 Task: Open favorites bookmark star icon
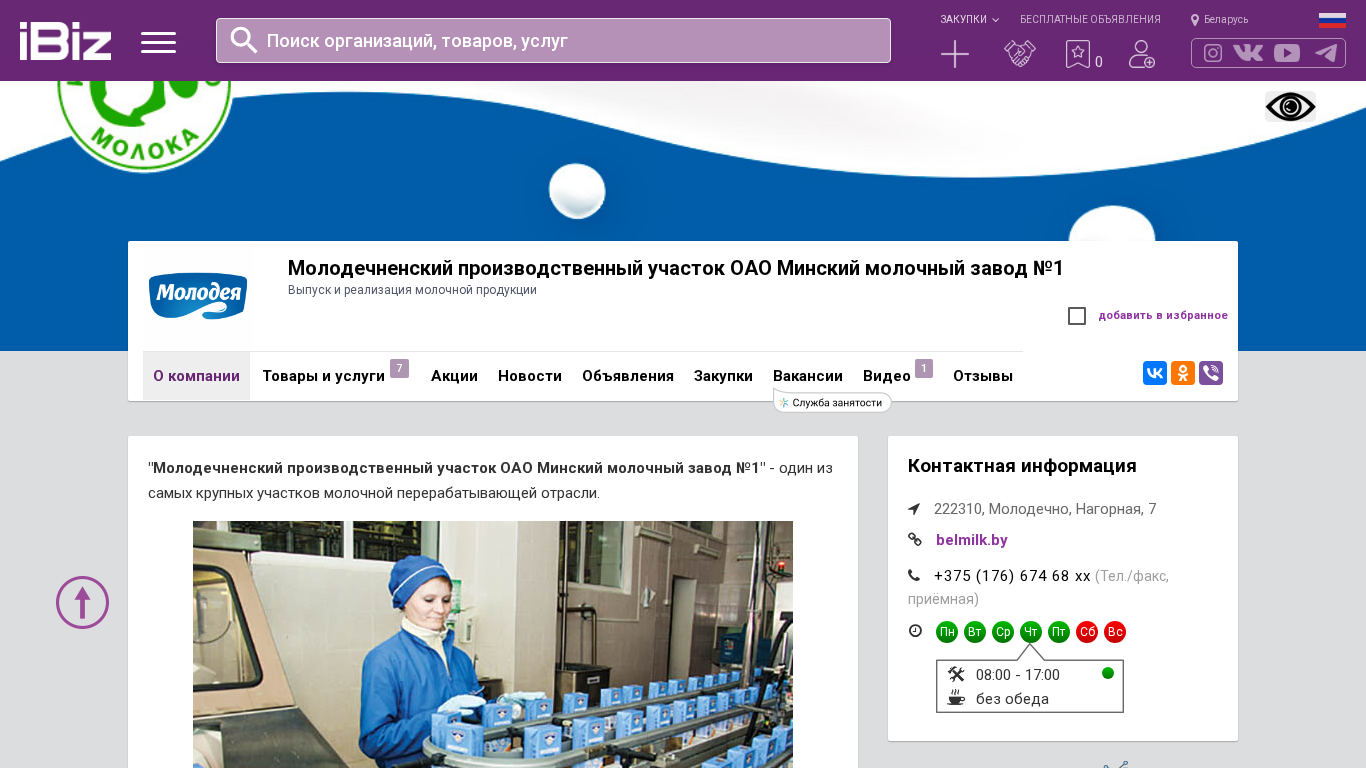pyautogui.click(x=1078, y=54)
